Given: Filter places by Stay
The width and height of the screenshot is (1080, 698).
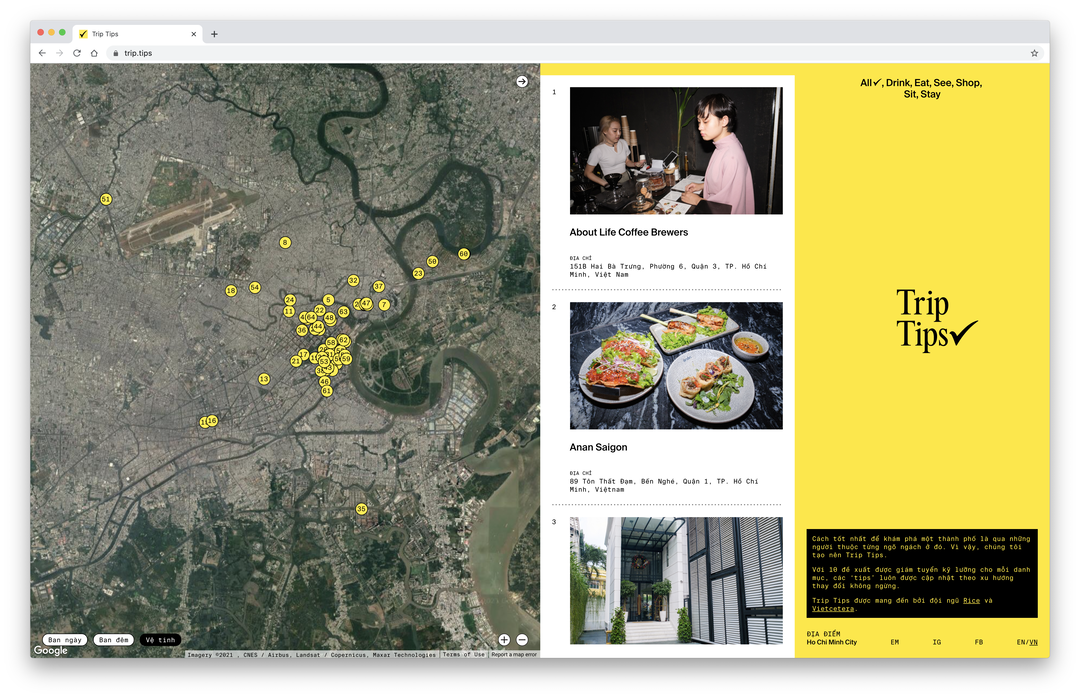Looking at the screenshot, I should click(x=931, y=94).
